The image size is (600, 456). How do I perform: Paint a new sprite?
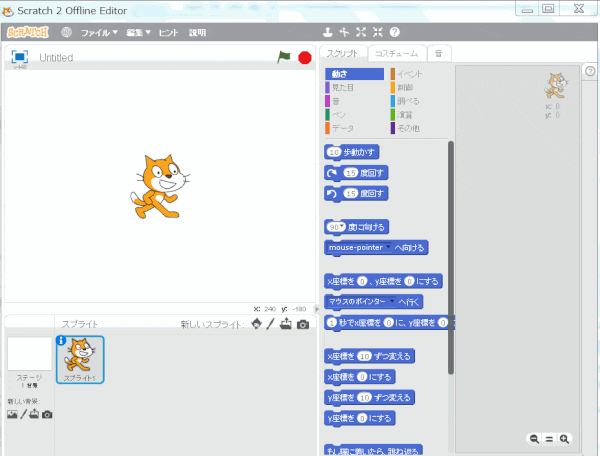pos(270,324)
